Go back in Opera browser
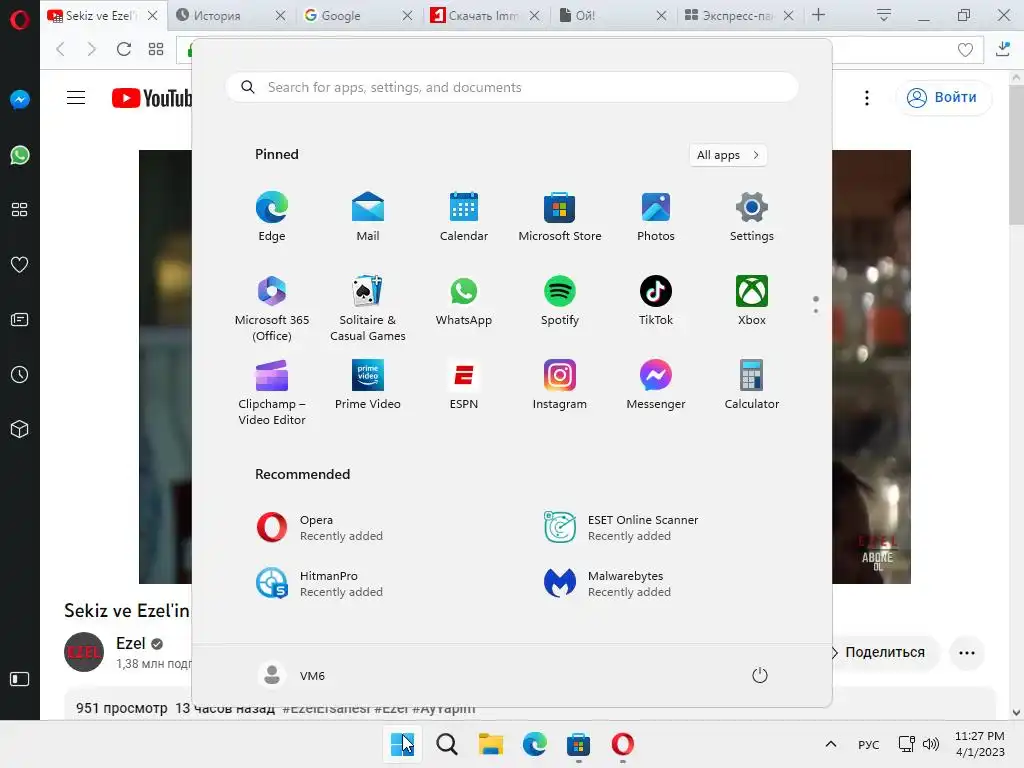Image resolution: width=1024 pixels, height=768 pixels. click(x=61, y=49)
